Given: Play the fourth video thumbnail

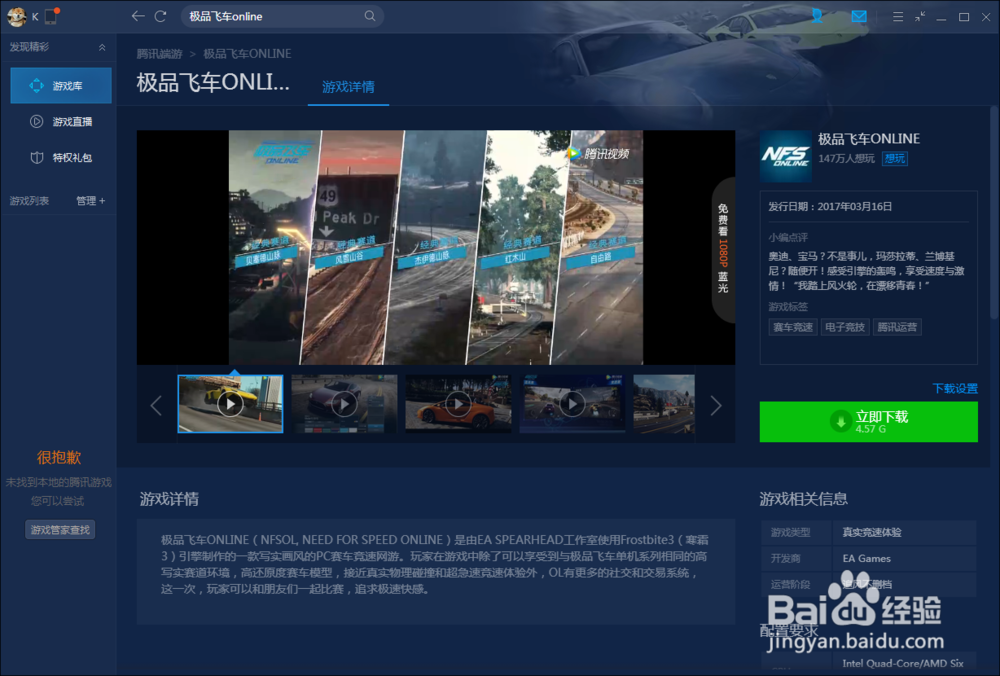Looking at the screenshot, I should (x=572, y=404).
